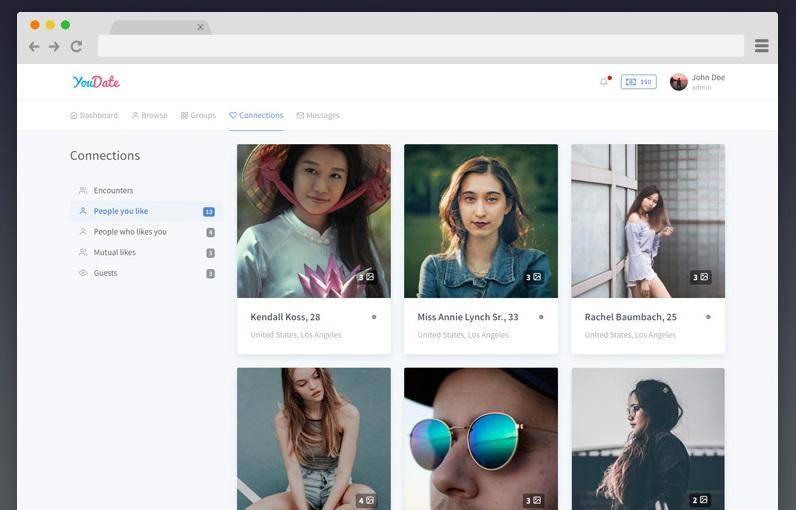This screenshot has width=796, height=510.
Task: Open Kendall Koss profile photo
Action: 314,221
